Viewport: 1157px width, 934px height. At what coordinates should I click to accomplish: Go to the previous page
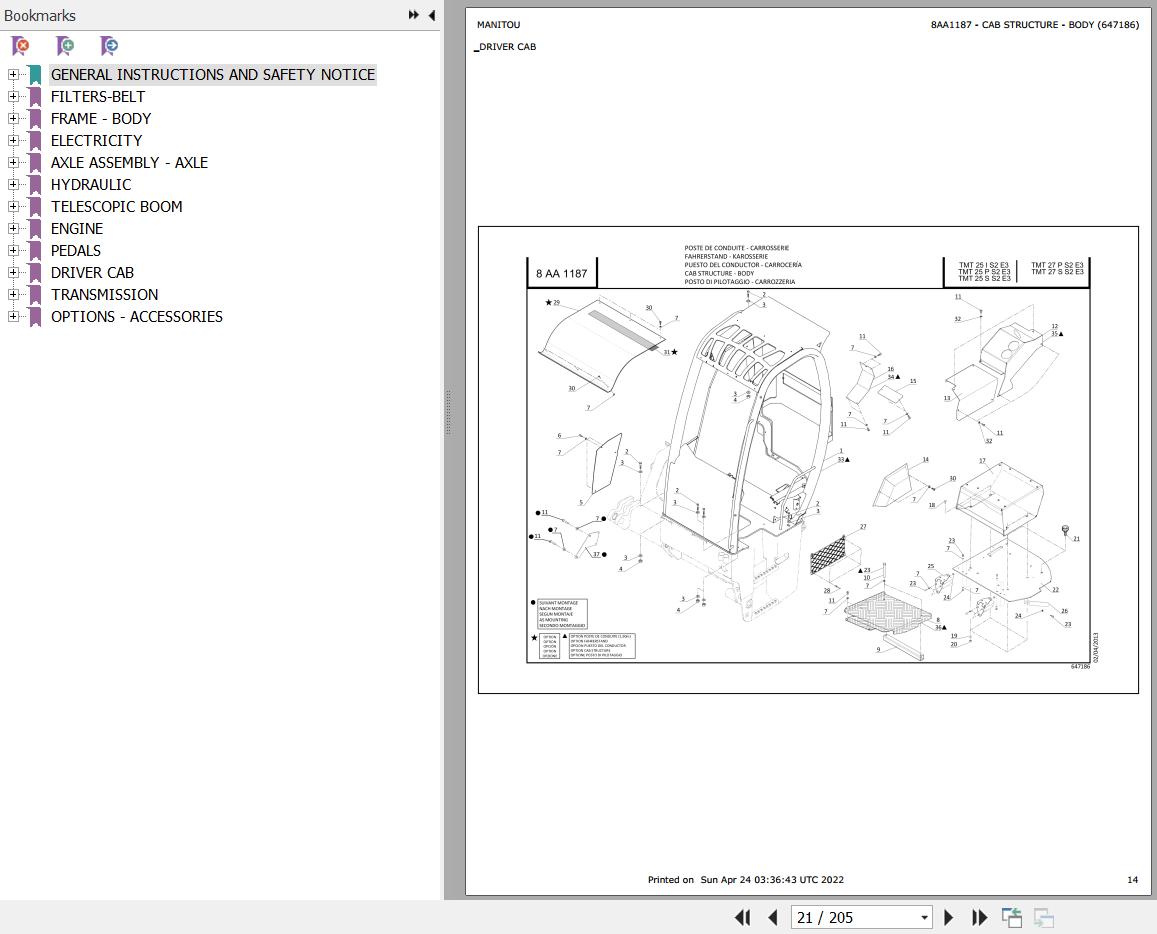pos(773,917)
